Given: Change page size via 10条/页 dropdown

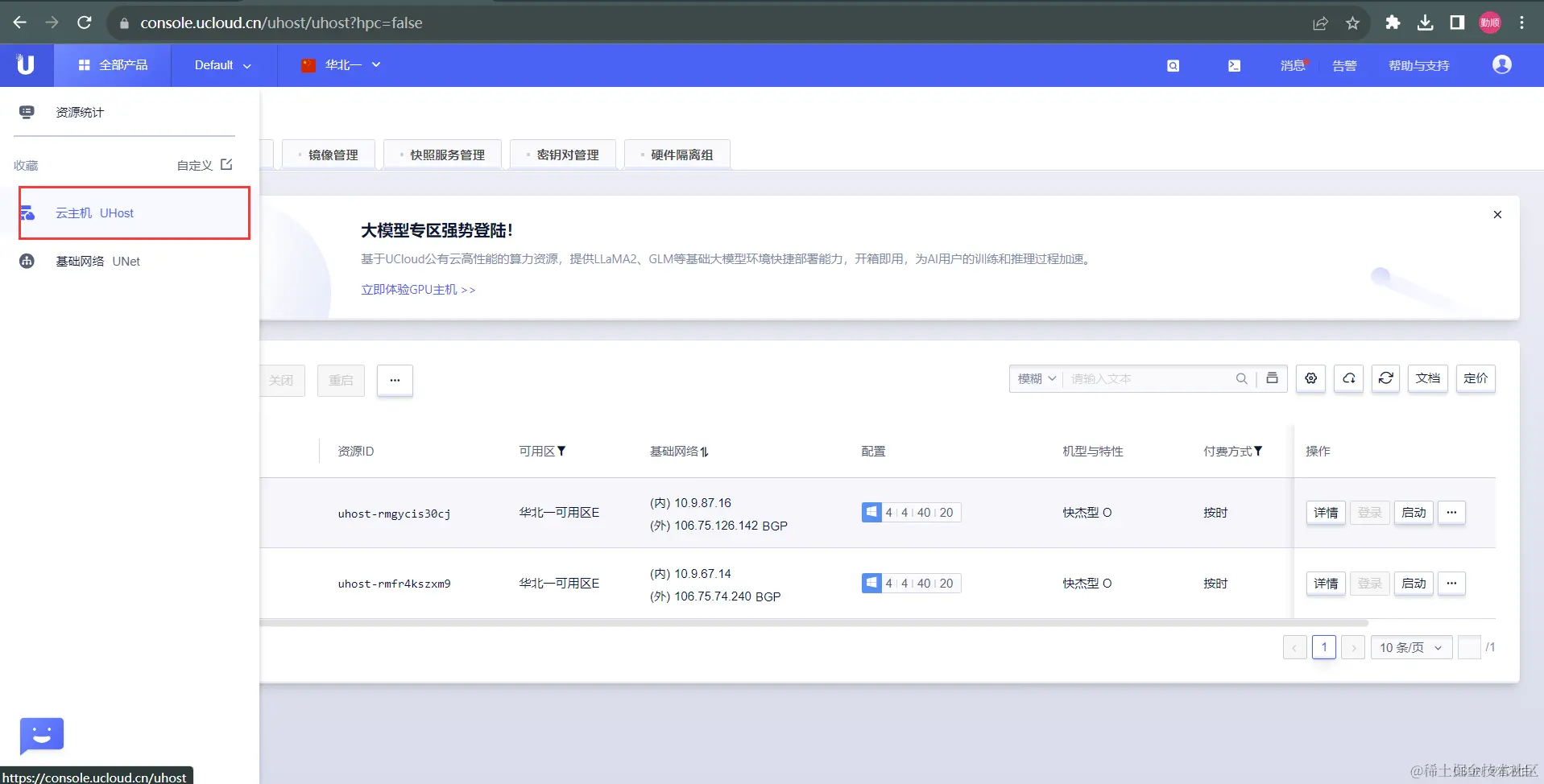Looking at the screenshot, I should point(1410,647).
